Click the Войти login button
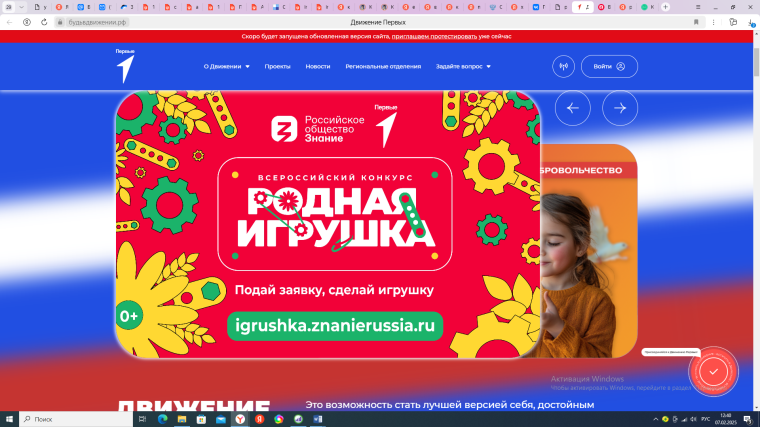760x427 pixels. click(x=609, y=66)
